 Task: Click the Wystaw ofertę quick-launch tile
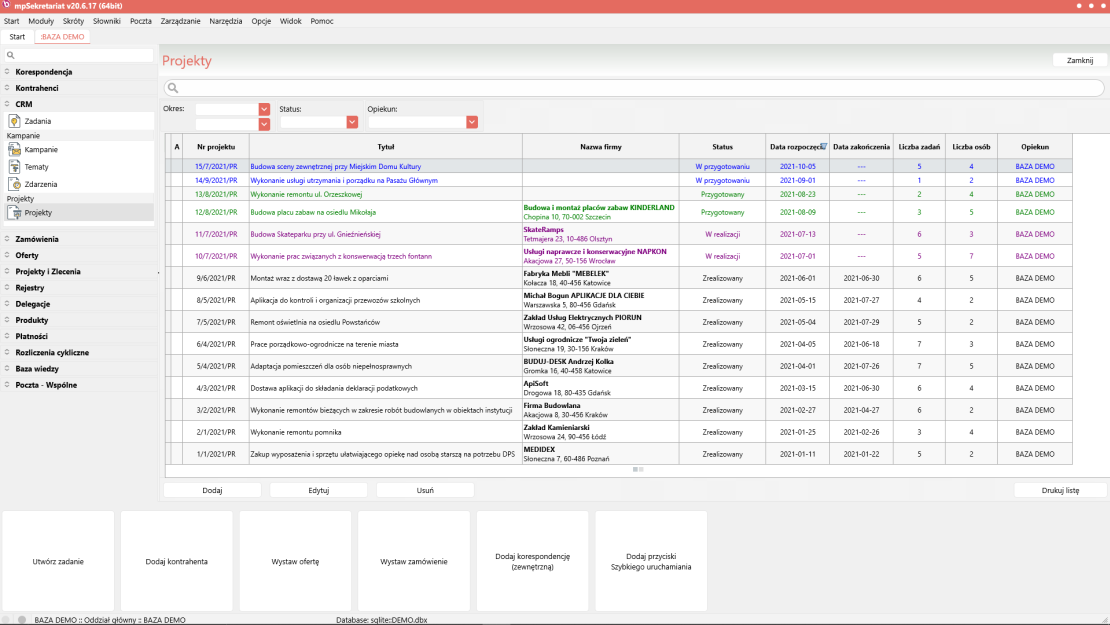click(x=295, y=561)
